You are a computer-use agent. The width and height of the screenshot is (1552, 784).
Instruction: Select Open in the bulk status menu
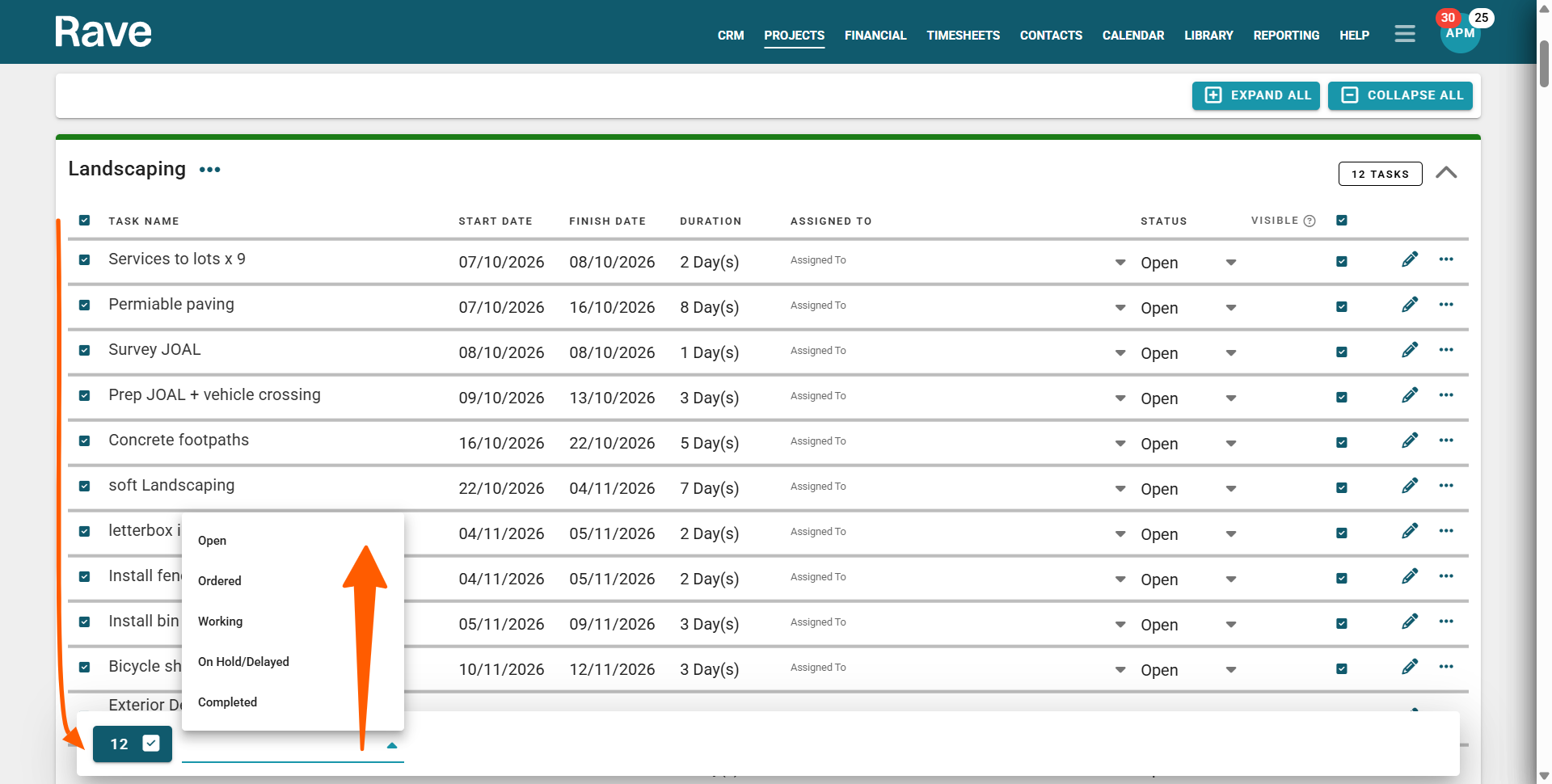[293, 541]
